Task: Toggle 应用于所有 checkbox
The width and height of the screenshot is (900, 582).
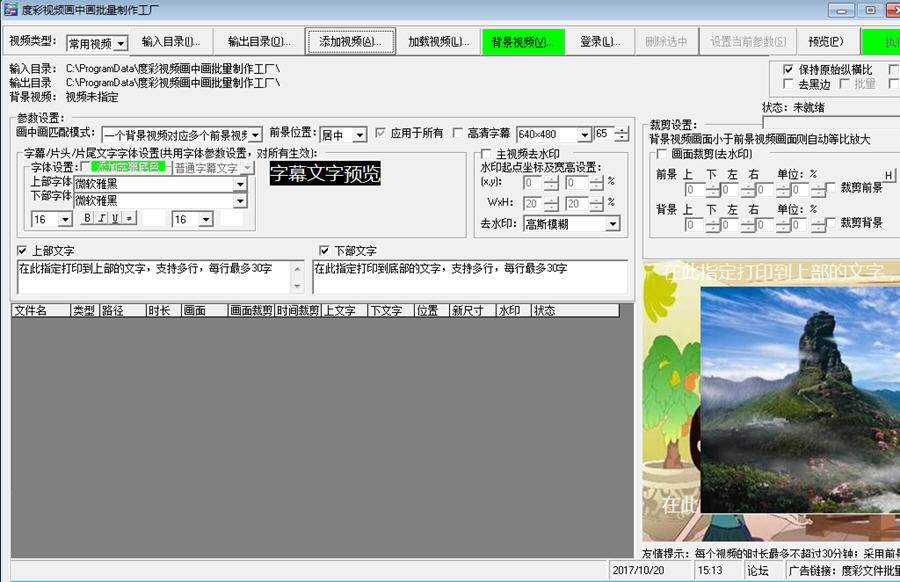Action: pyautogui.click(x=380, y=133)
